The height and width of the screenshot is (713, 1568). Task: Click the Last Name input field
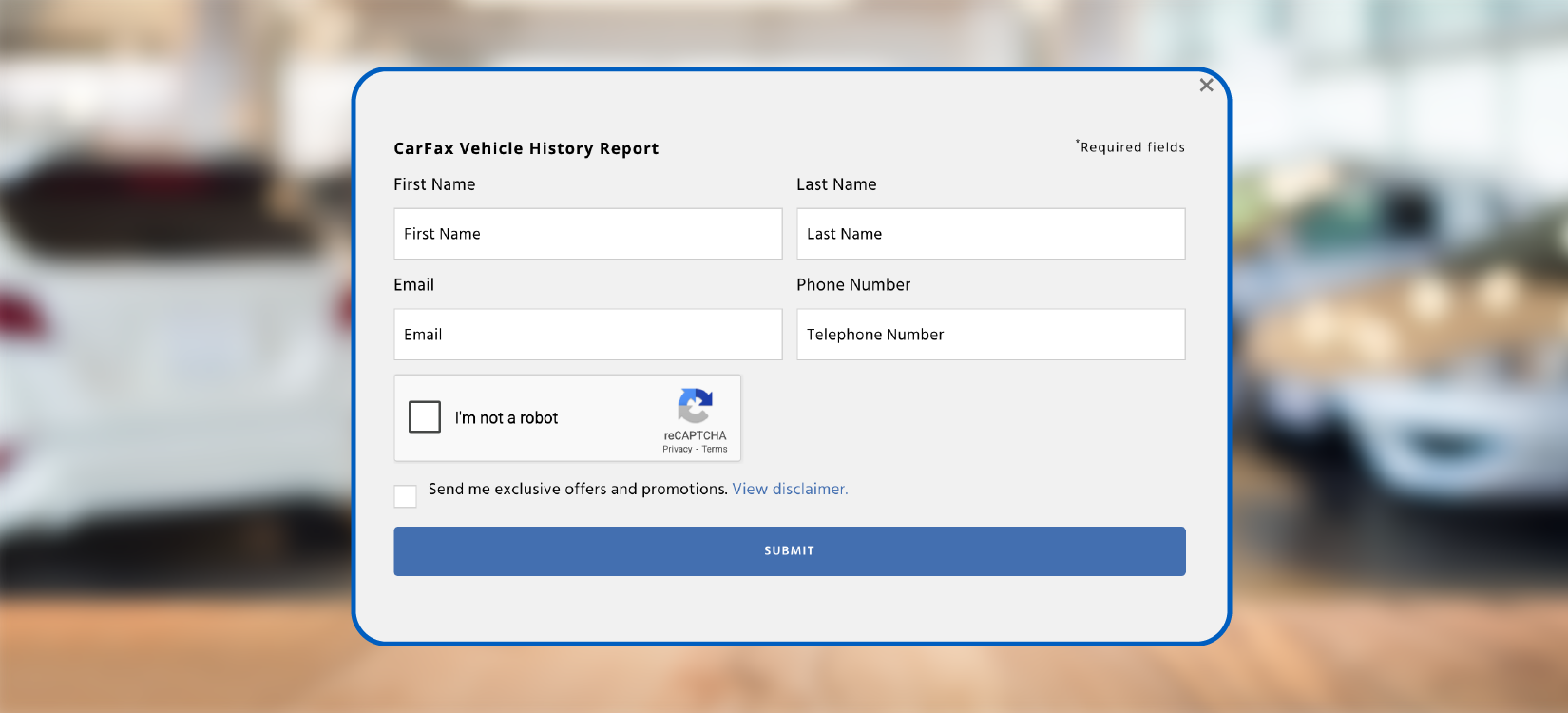click(x=991, y=234)
